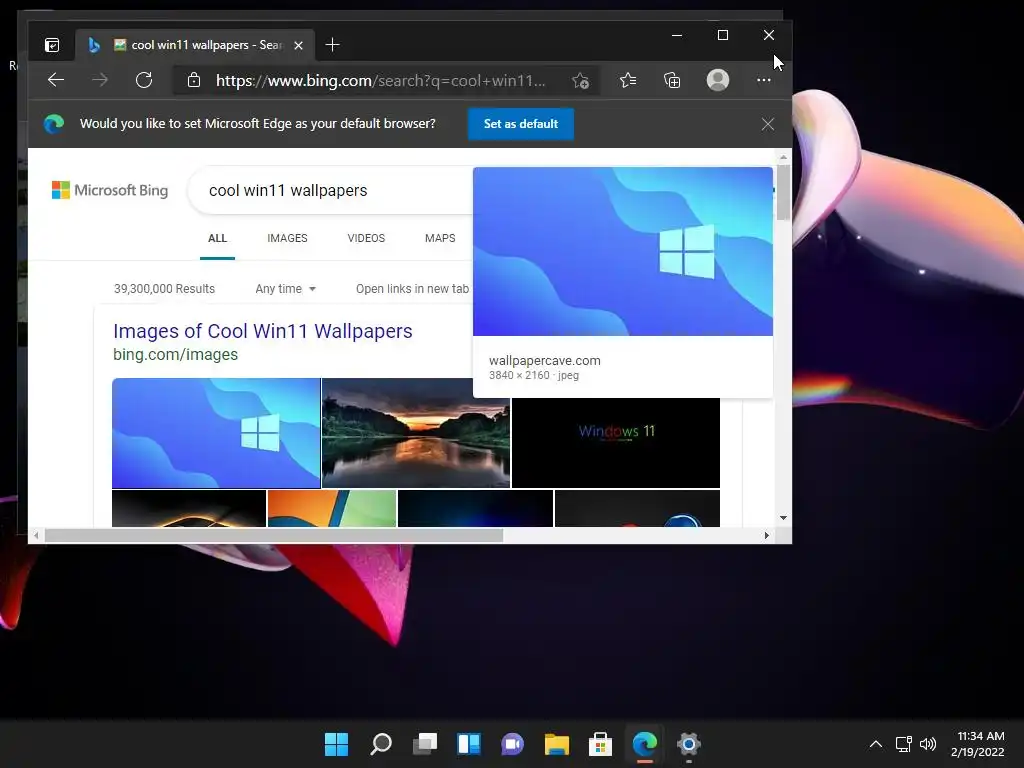Image resolution: width=1024 pixels, height=768 pixels.
Task: Open the Favorites list icon
Action: pyautogui.click(x=628, y=80)
